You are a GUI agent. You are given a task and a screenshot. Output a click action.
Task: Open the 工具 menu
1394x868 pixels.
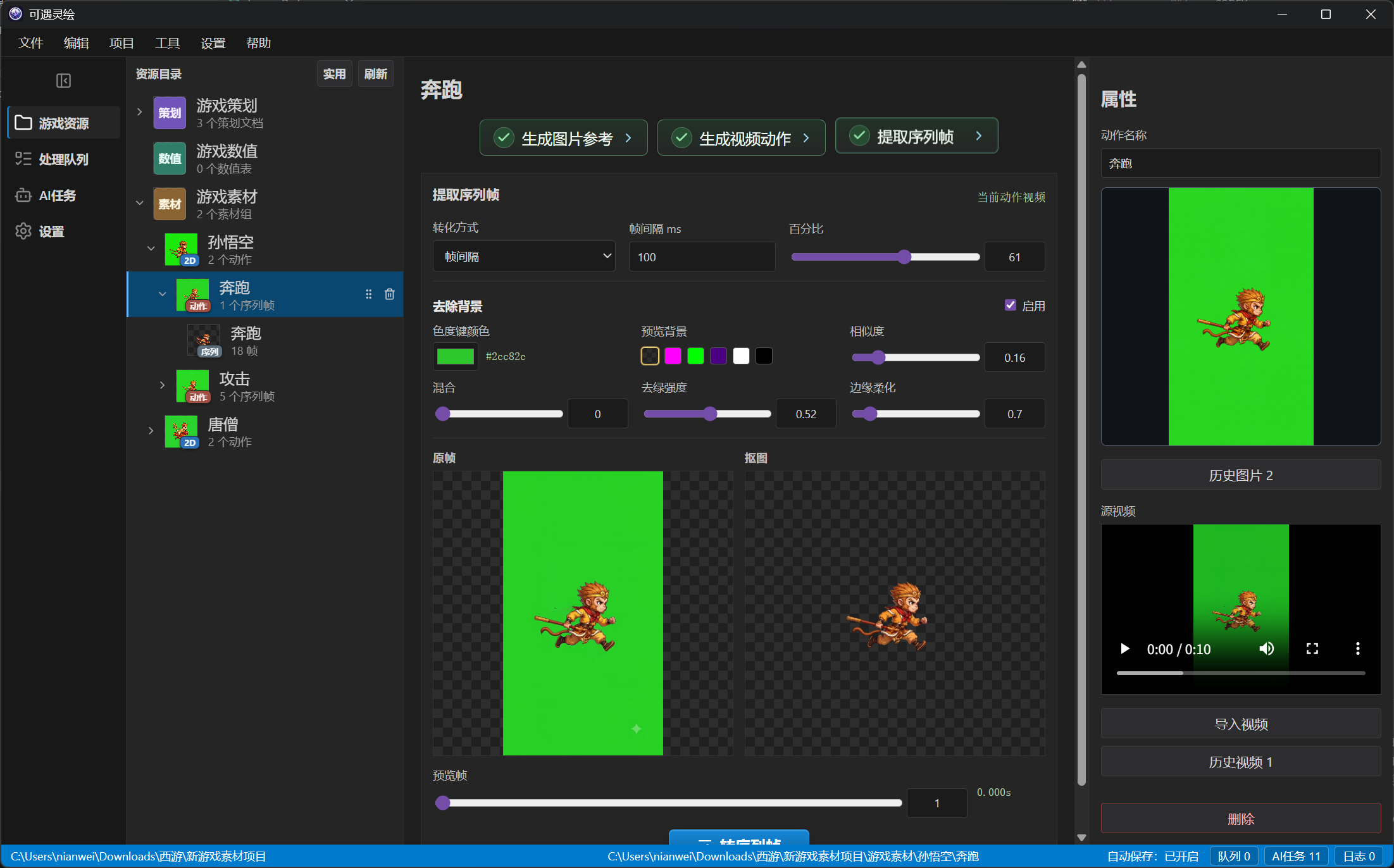click(x=167, y=43)
